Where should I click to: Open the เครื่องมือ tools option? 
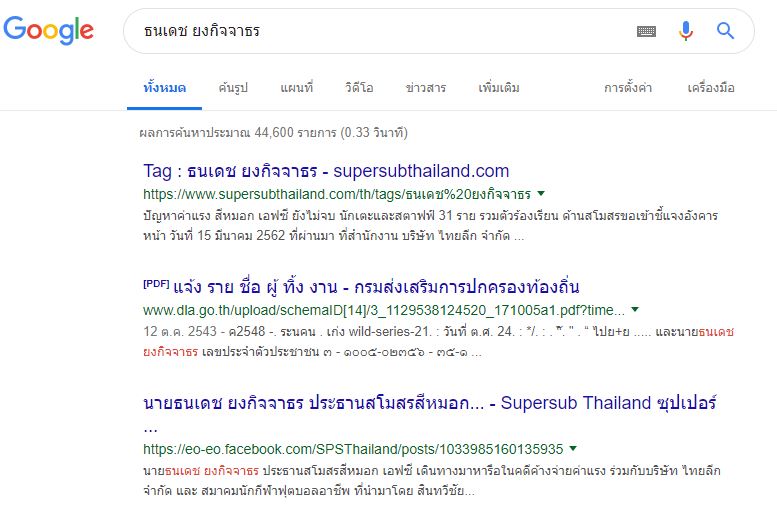pyautogui.click(x=711, y=88)
